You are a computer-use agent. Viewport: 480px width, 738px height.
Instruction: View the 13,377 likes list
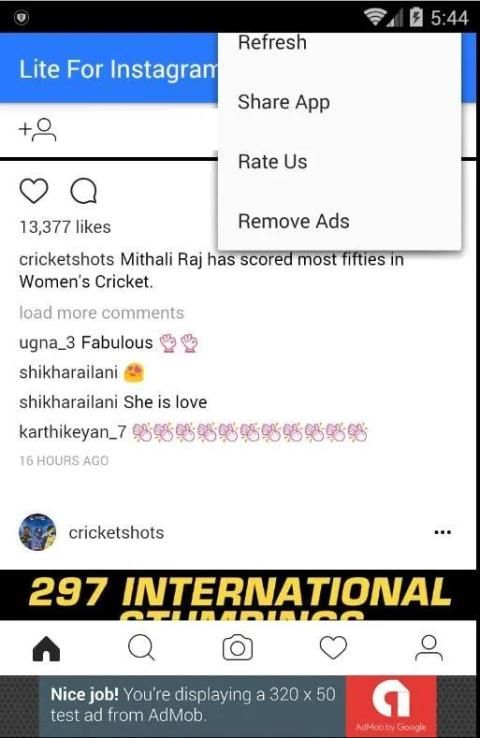click(65, 227)
